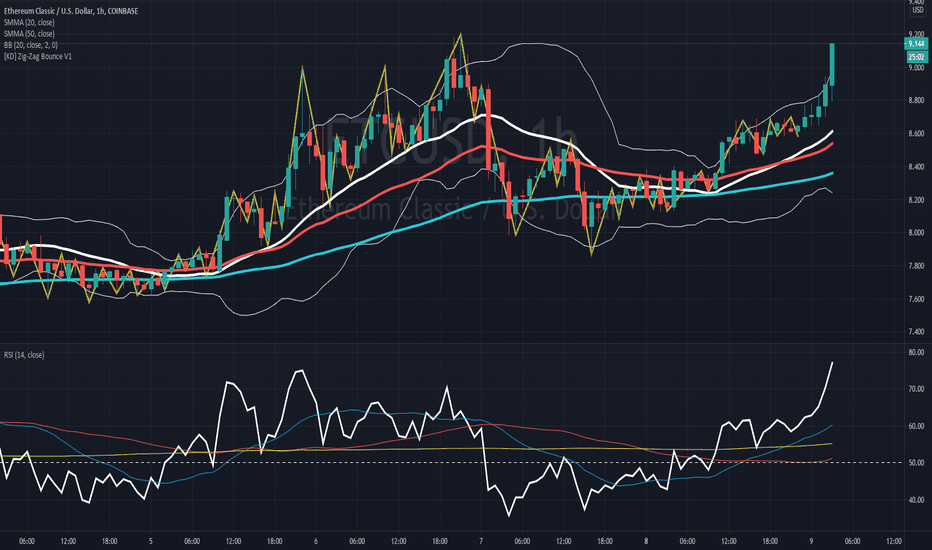Click the 8.400 price axis level
932x550 pixels.
(x=916, y=166)
